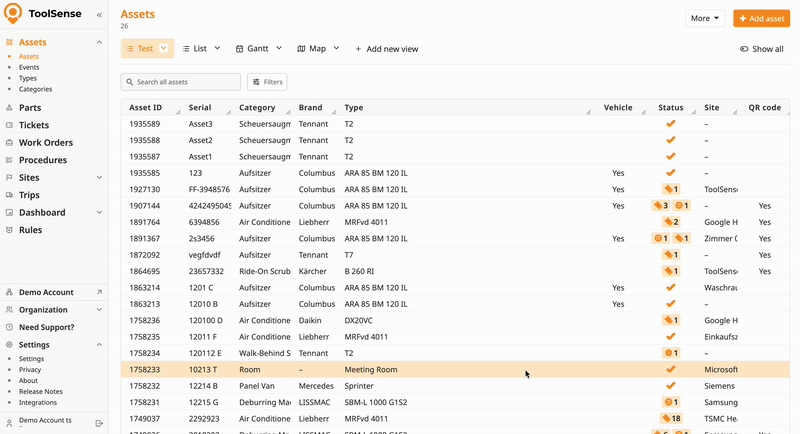The image size is (800, 434).
Task: Open the Filters button
Action: (266, 82)
